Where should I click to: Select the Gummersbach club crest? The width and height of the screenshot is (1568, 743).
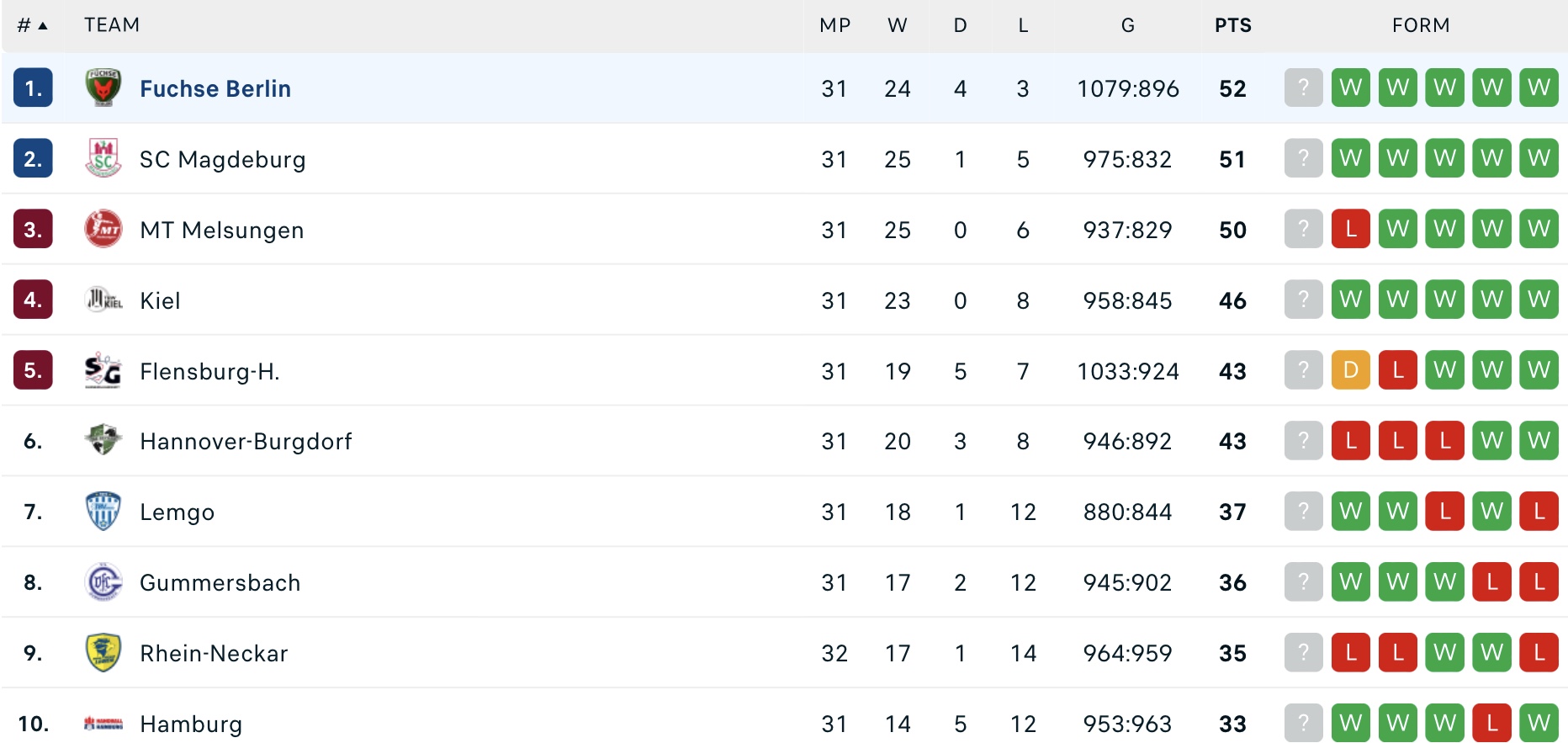coord(103,581)
